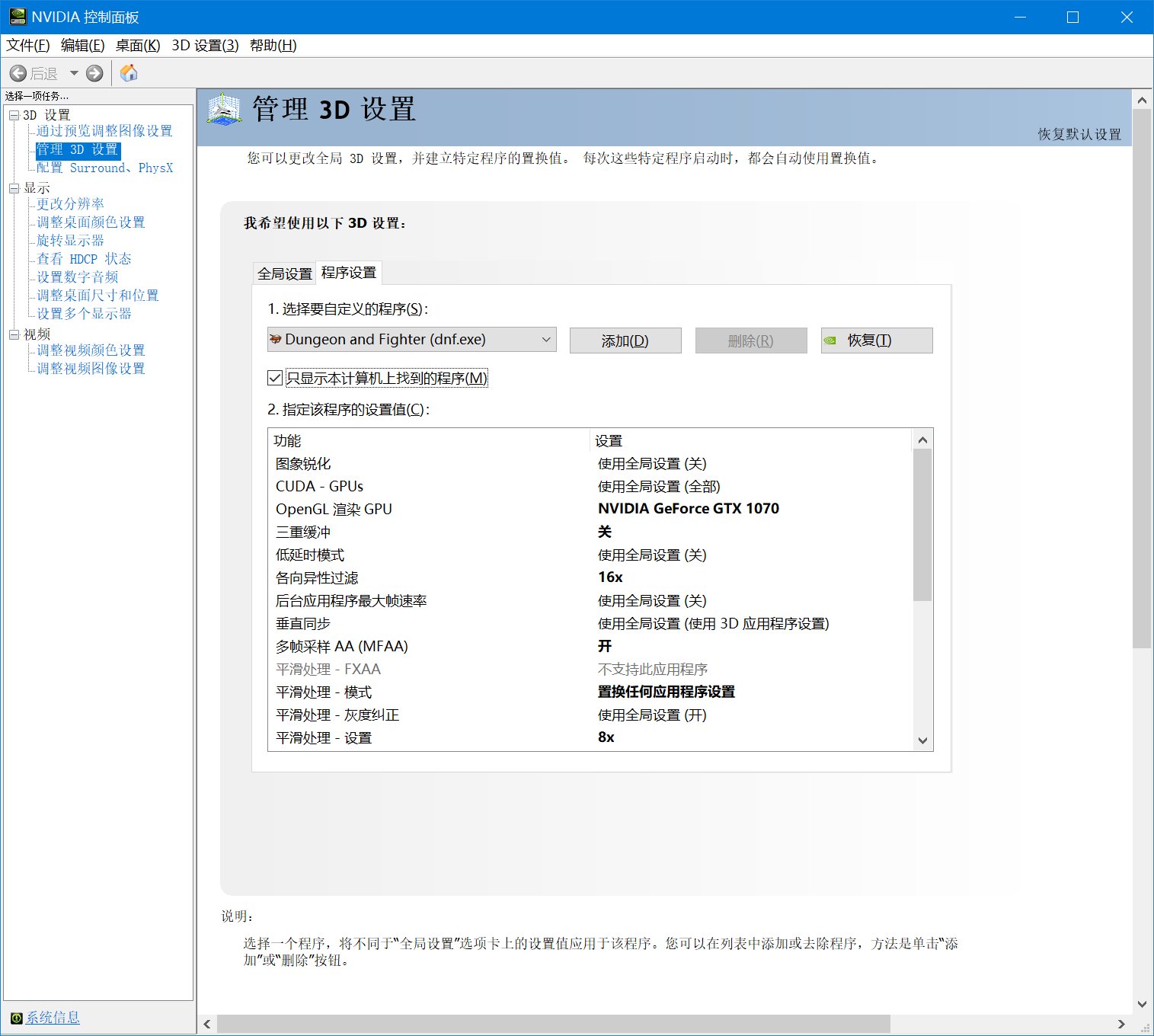Click the 各向异性过滤 value 16x
Viewport: 1154px width, 1036px height.
click(x=610, y=577)
